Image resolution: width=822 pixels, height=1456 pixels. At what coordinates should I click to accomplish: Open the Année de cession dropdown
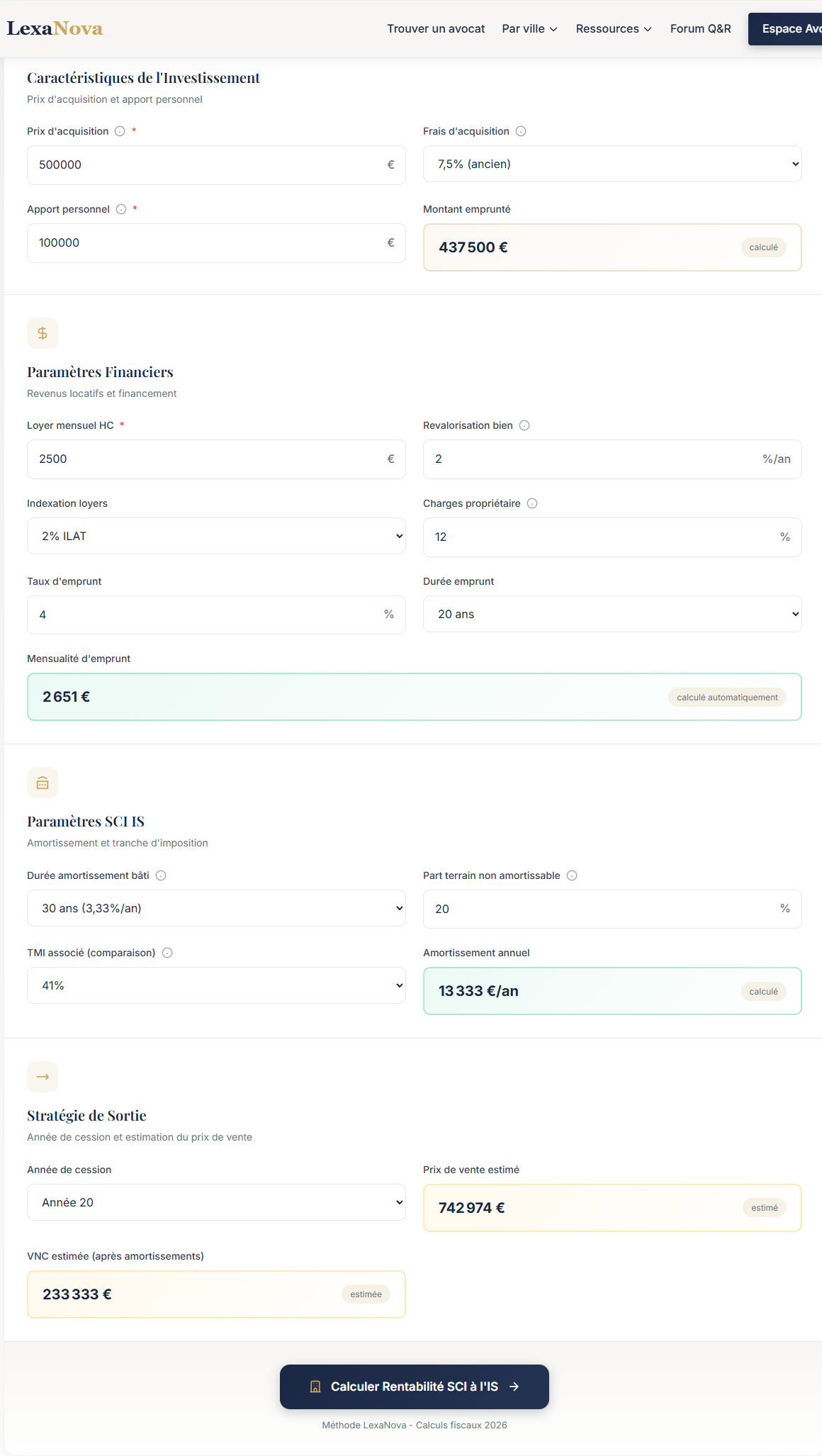pyautogui.click(x=216, y=1202)
